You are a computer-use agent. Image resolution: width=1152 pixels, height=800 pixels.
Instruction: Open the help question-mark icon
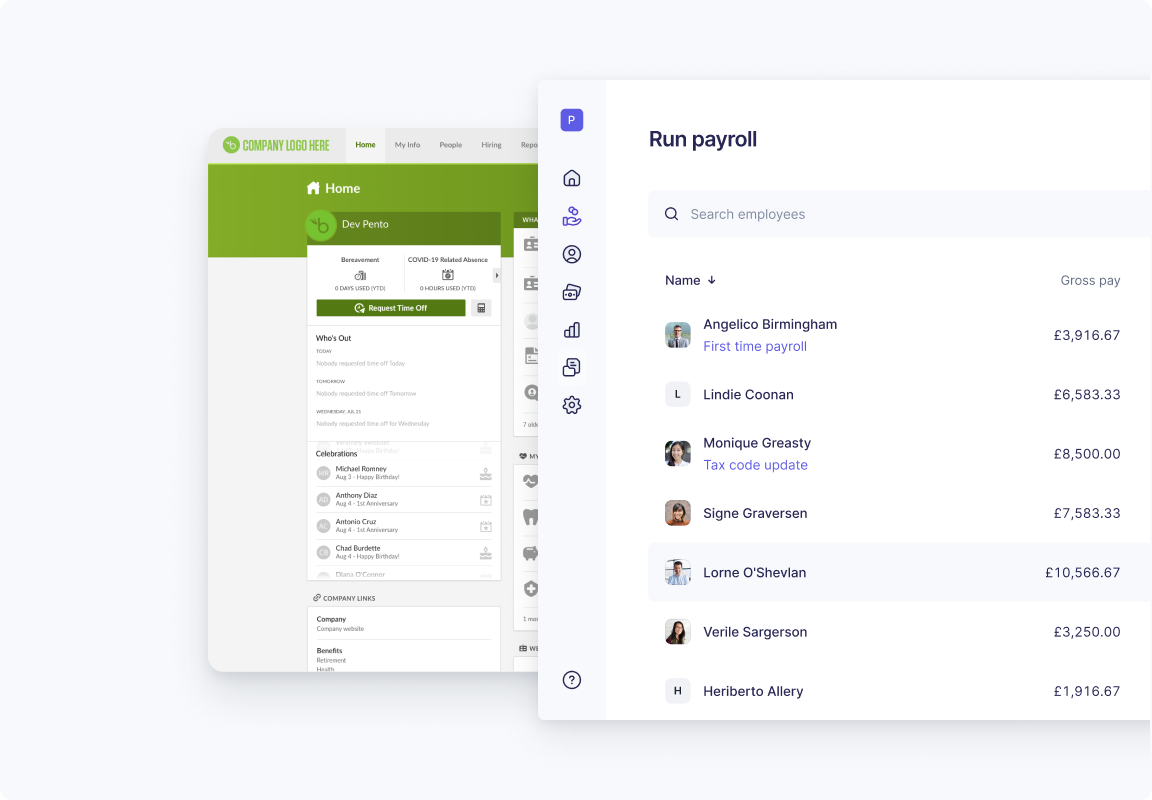click(x=572, y=680)
